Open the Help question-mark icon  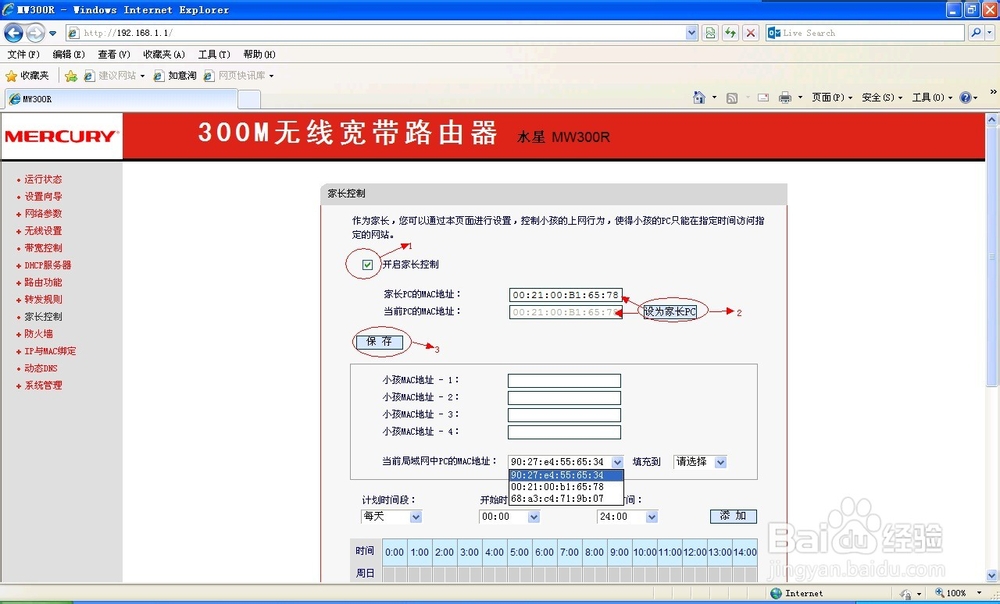click(x=964, y=97)
